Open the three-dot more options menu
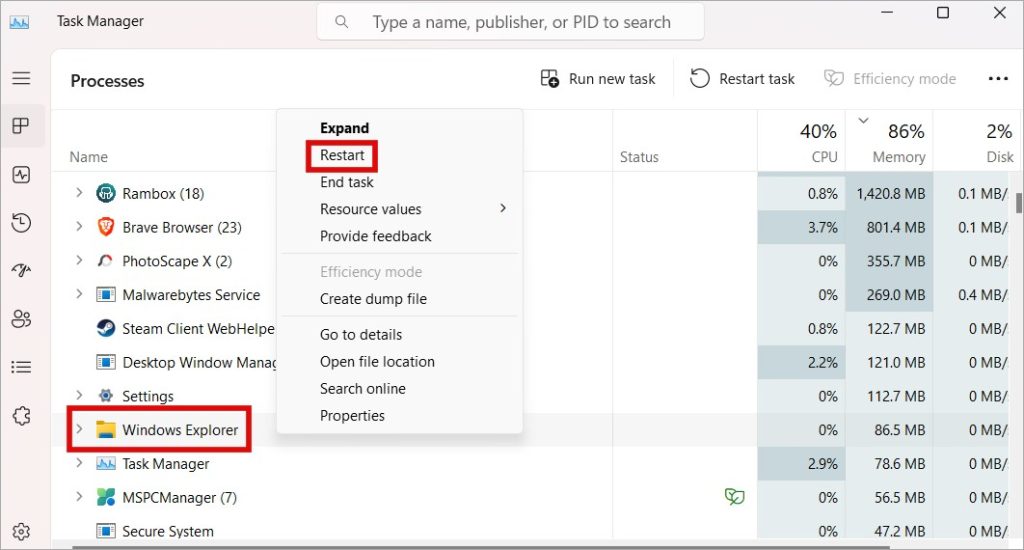Image resolution: width=1024 pixels, height=550 pixels. [997, 79]
